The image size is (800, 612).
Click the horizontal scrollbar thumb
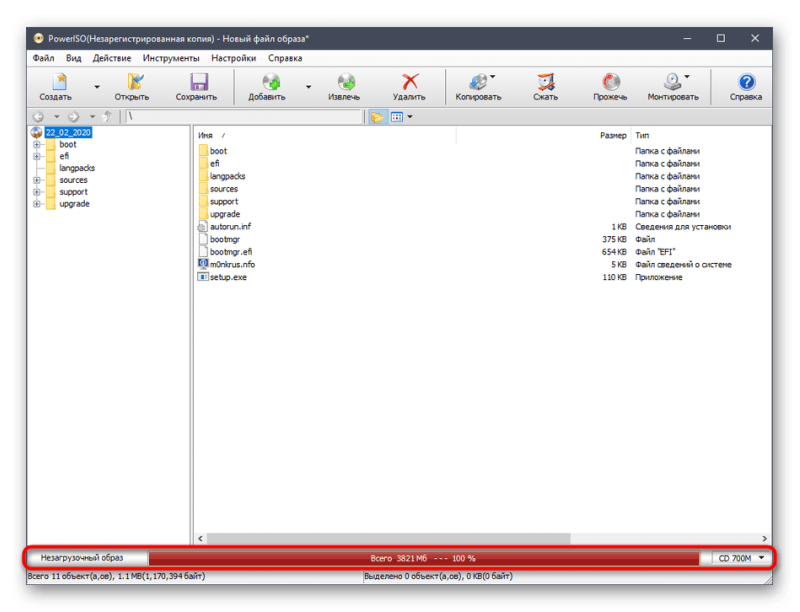click(388, 539)
